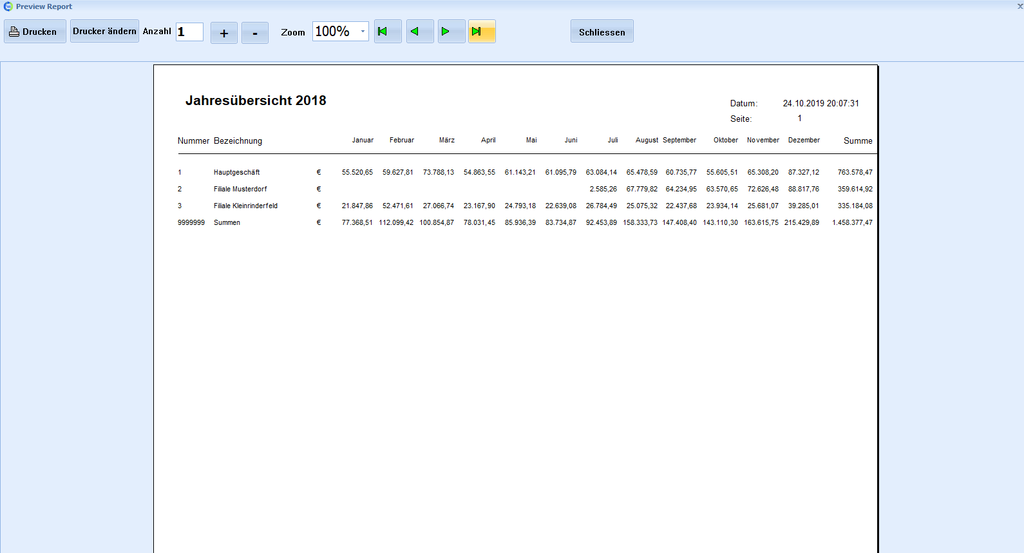
Task: Click the Jahresübersicht 2018 title
Action: coord(255,101)
